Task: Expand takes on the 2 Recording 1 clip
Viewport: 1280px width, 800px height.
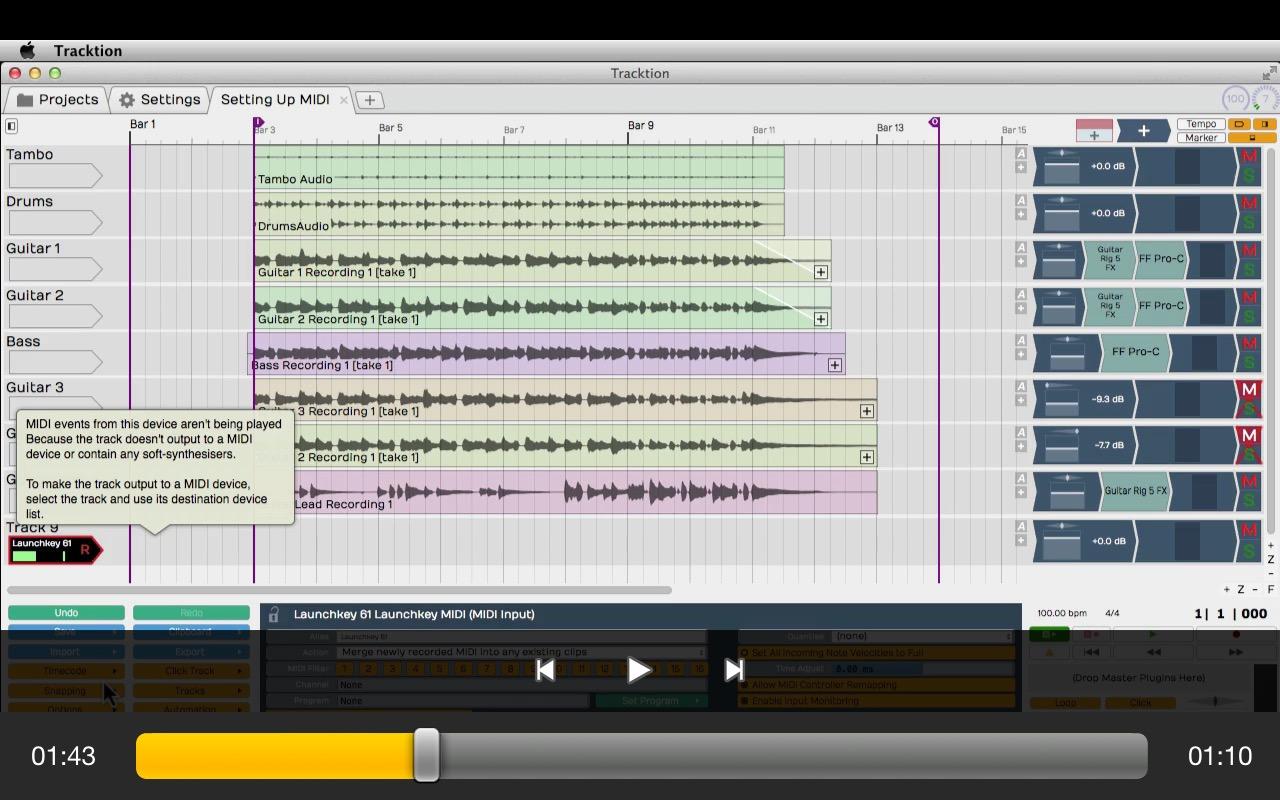Action: coord(867,457)
